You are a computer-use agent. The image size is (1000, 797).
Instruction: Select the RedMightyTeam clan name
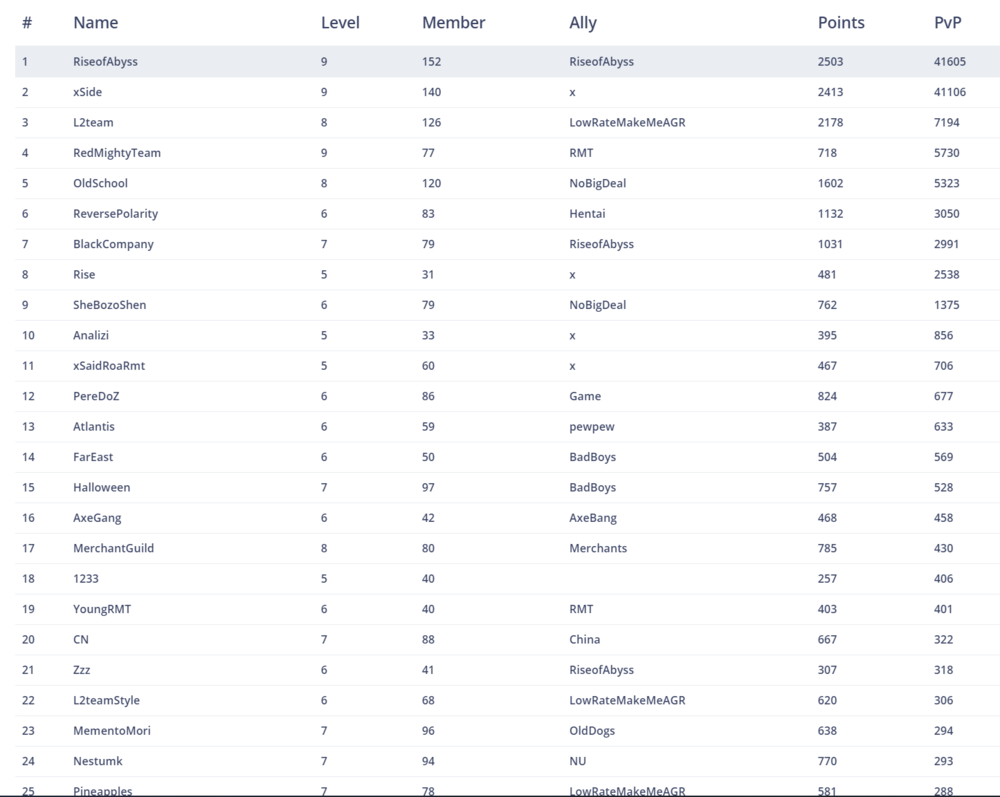click(x=116, y=153)
